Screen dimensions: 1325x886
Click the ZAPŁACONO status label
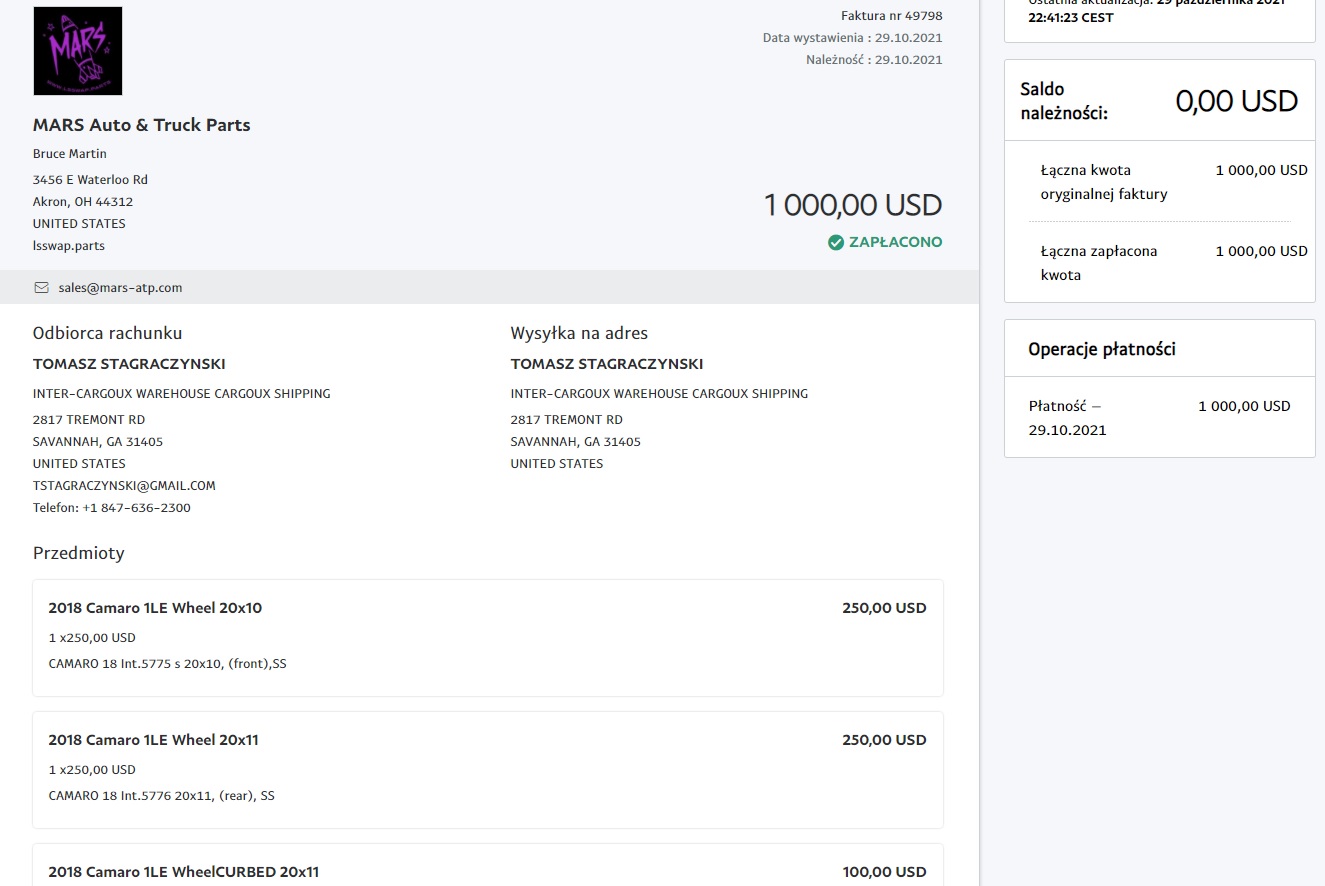895,242
